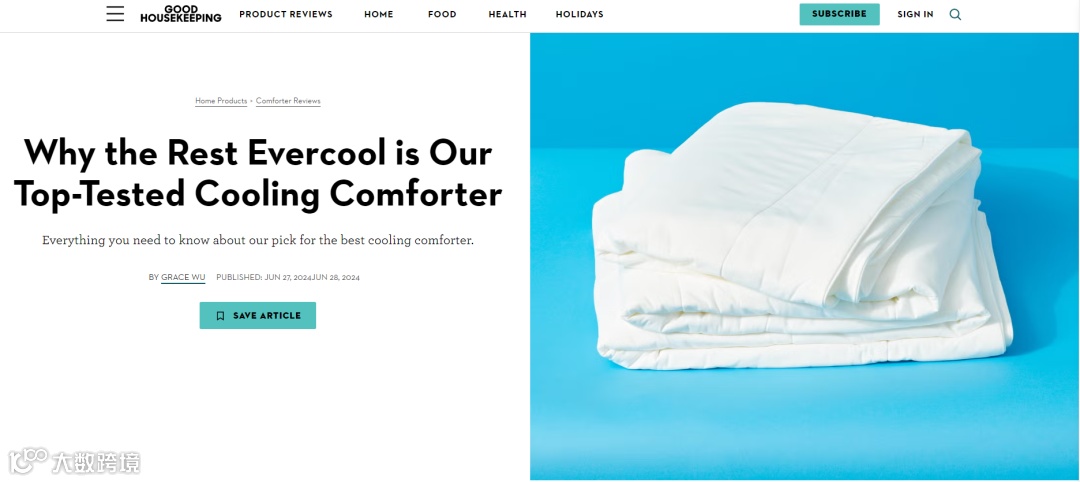Click the Sign In link
This screenshot has height=482, width=1080.
tap(915, 14)
